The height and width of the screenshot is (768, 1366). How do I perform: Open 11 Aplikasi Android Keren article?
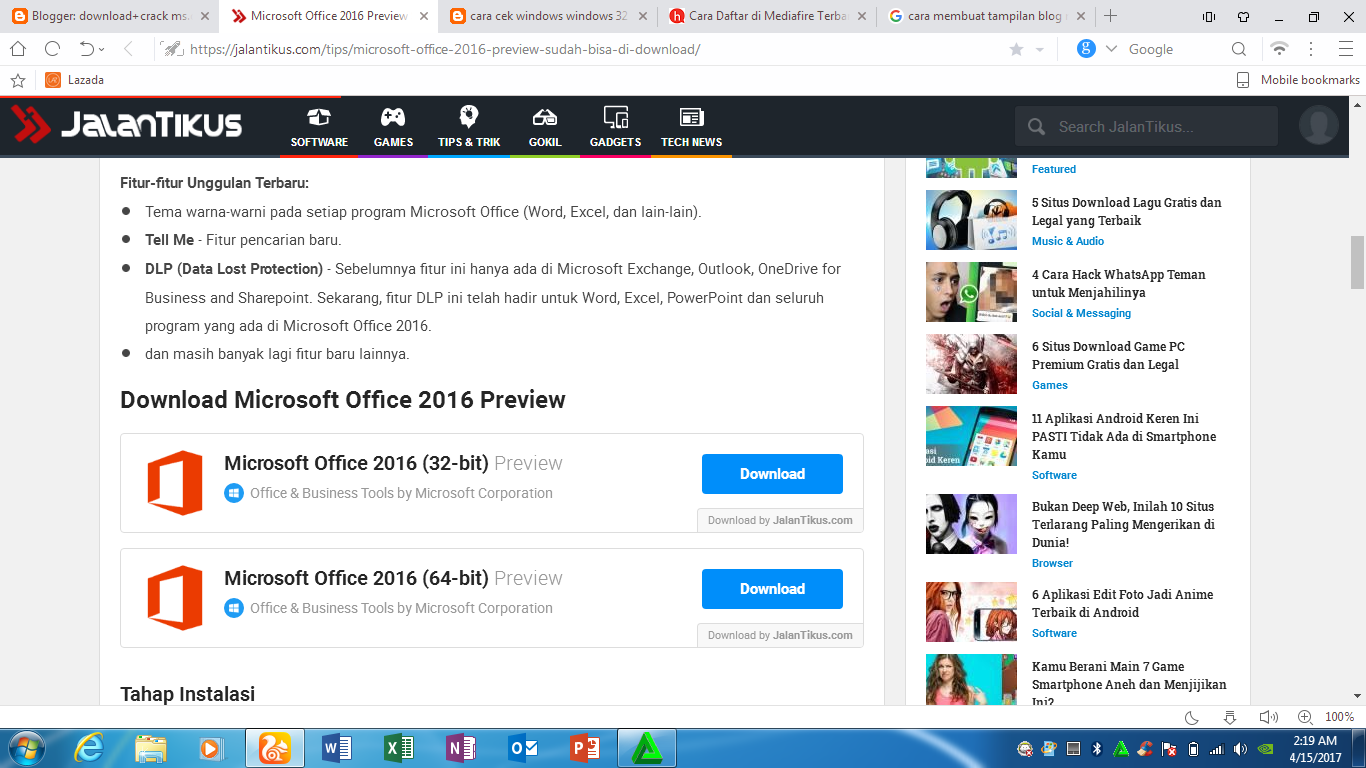click(x=1124, y=436)
